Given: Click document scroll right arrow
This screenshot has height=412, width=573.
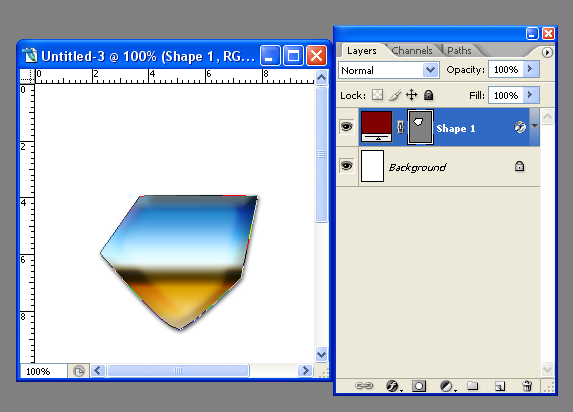Looking at the screenshot, I should pos(305,371).
